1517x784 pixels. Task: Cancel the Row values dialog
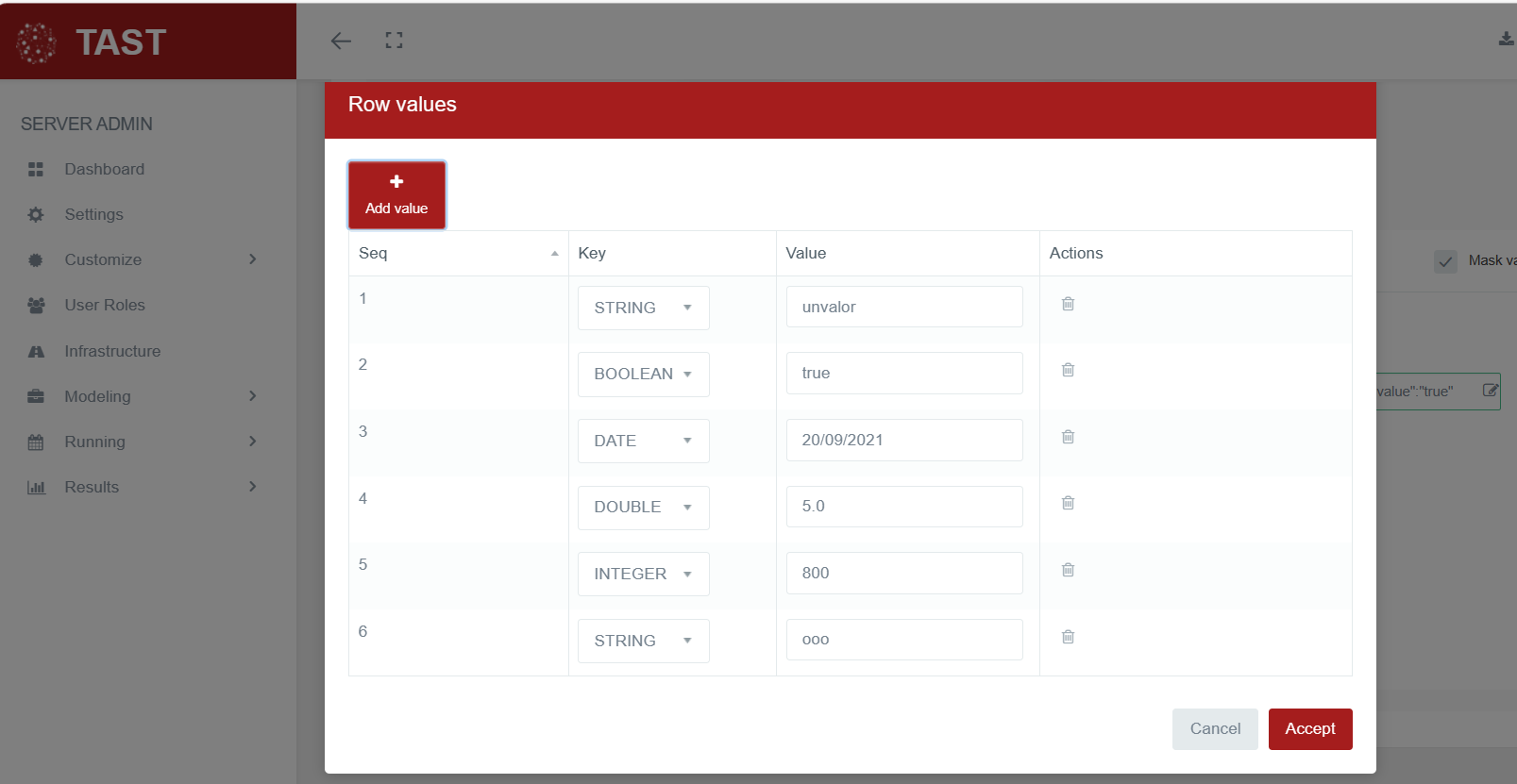(1214, 729)
